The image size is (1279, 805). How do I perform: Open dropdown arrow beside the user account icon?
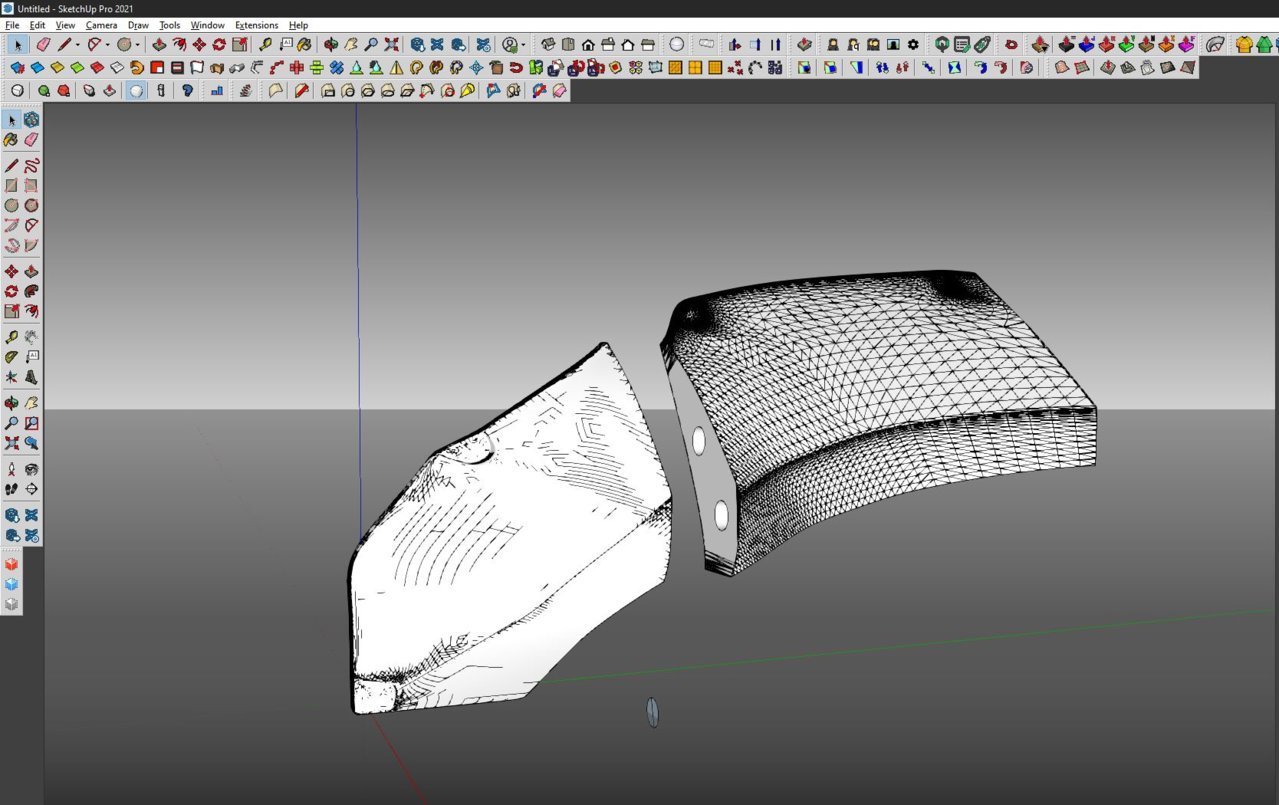(524, 45)
